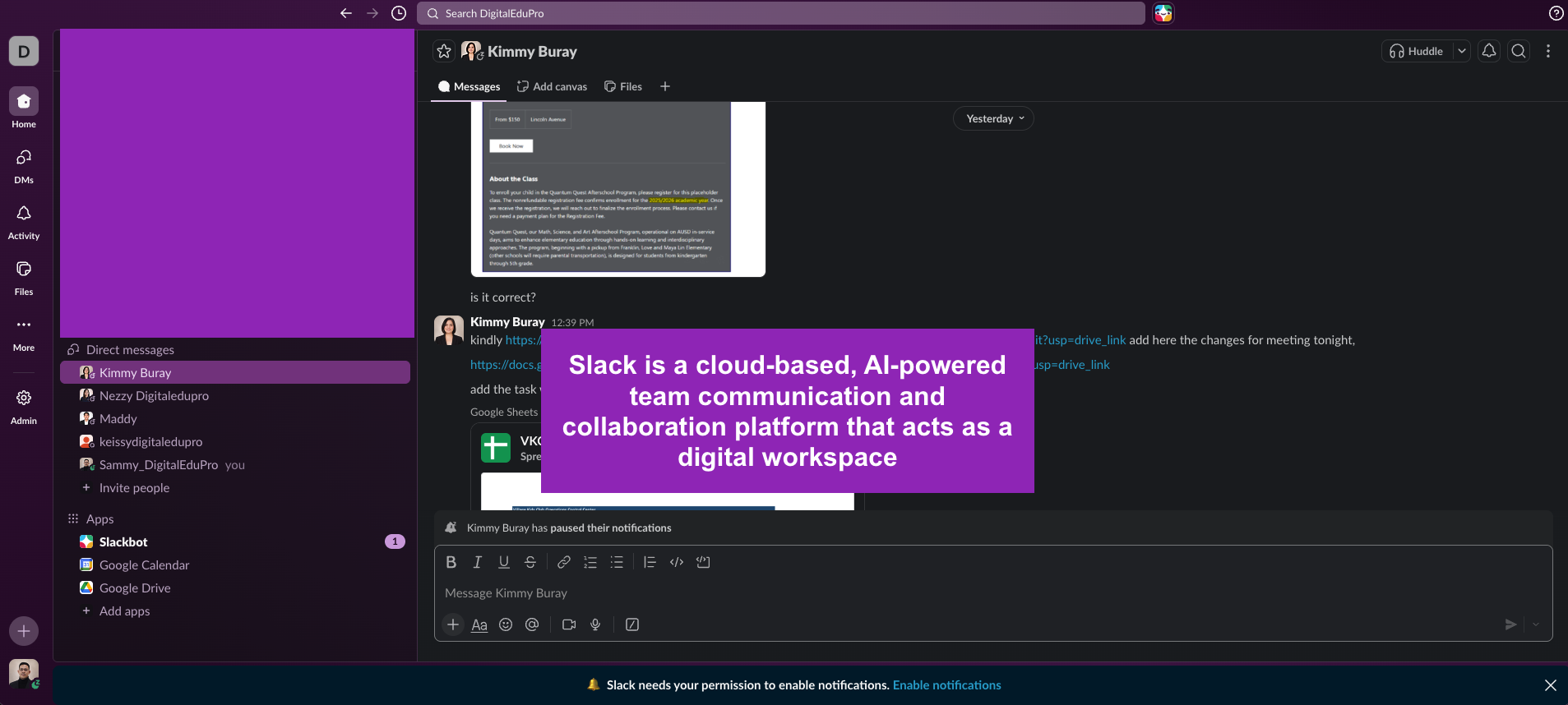This screenshot has height=705, width=1568.
Task: Open Files in the sidebar rail
Action: pos(24,277)
